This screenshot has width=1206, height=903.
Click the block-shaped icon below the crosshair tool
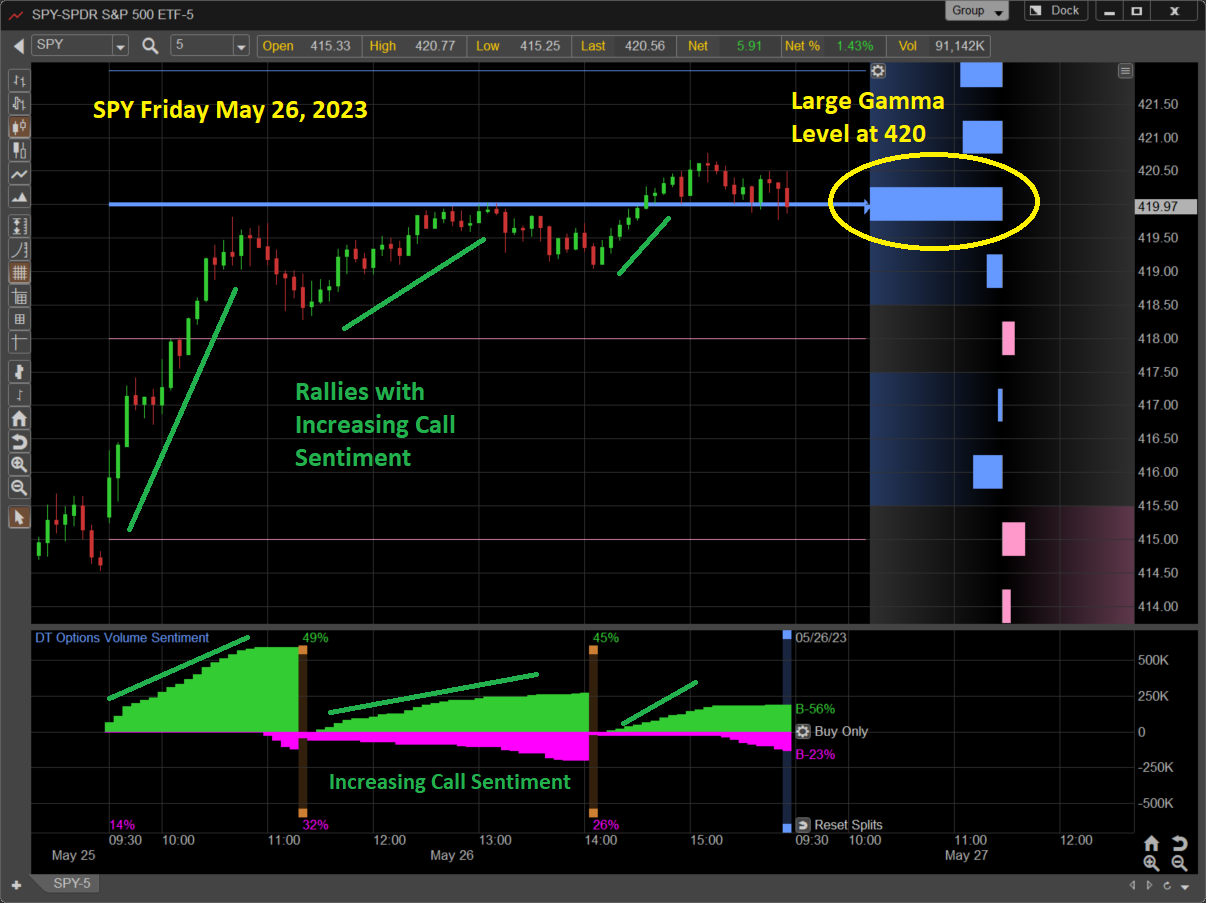tap(19, 371)
